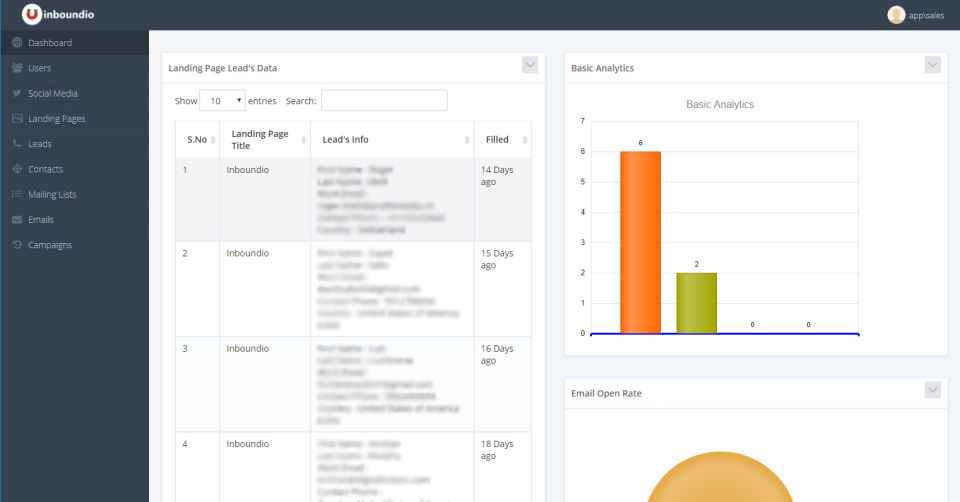Click the Users people icon
Screen dimensions: 960x502
(x=17, y=68)
